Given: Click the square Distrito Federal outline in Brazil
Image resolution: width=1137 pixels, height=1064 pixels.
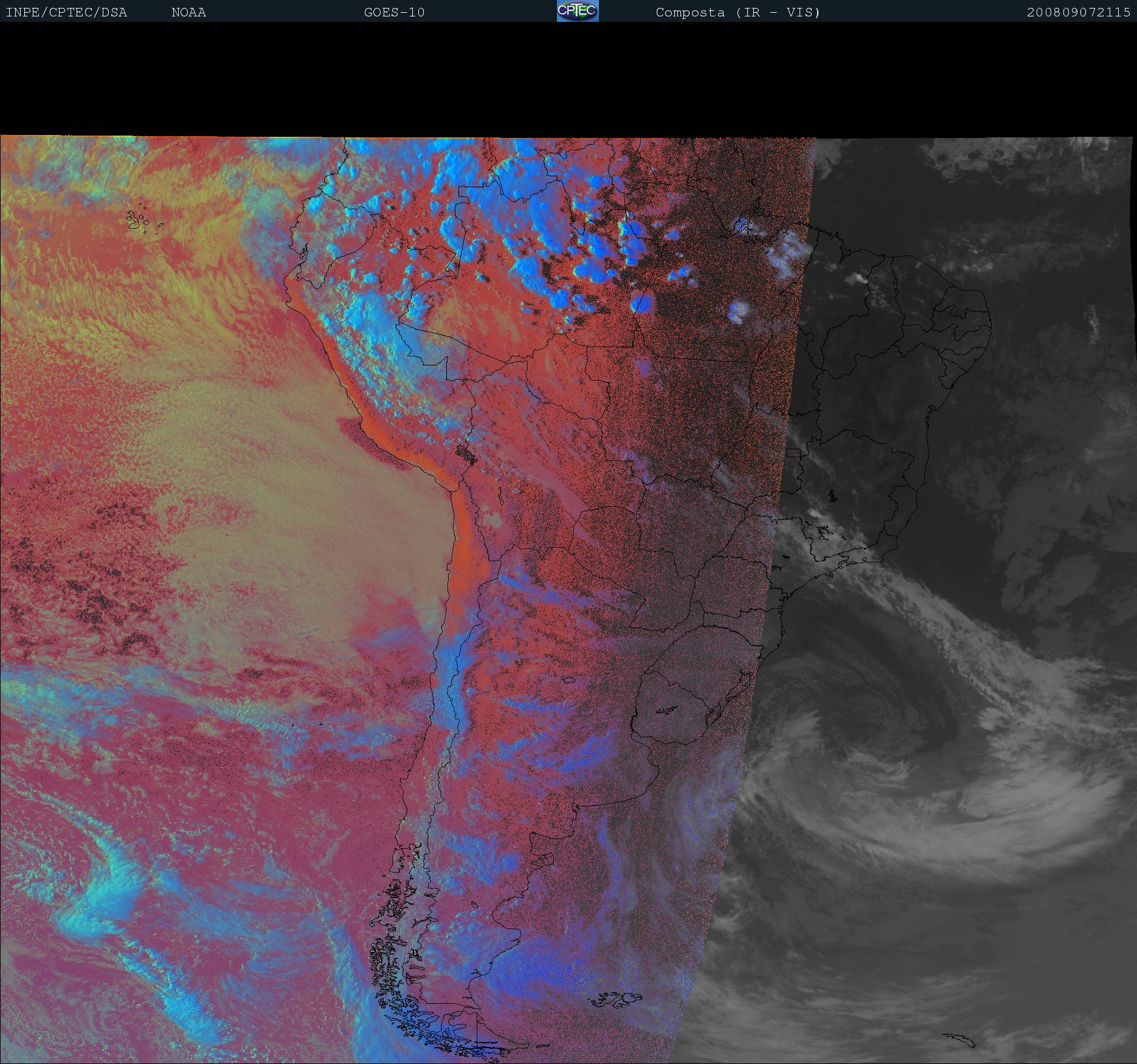Looking at the screenshot, I should point(793,452).
